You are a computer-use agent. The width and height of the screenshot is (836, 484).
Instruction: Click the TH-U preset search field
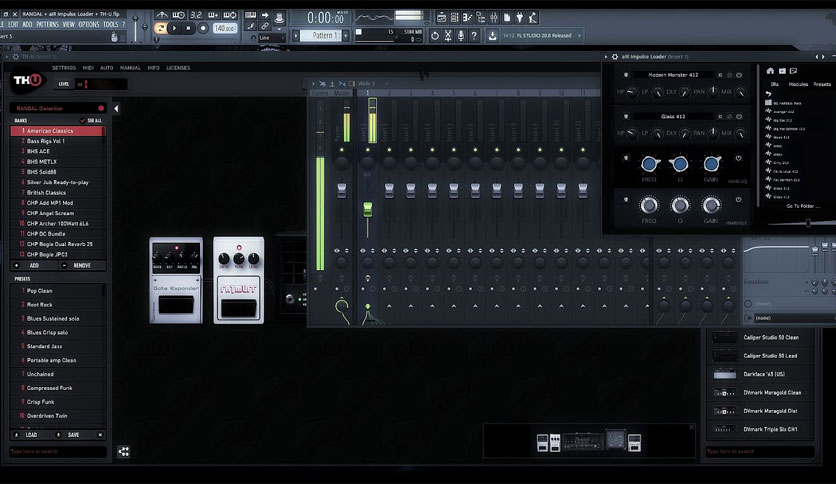pos(58,451)
